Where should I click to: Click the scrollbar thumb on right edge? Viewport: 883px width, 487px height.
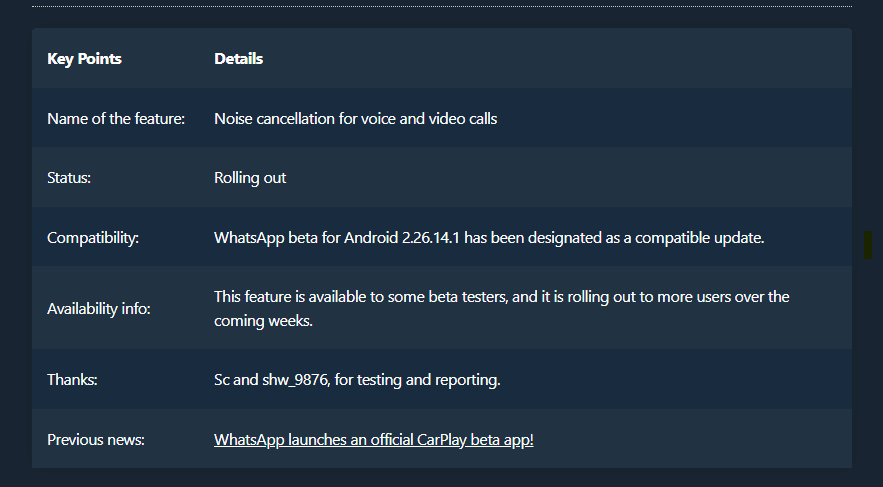(x=867, y=245)
